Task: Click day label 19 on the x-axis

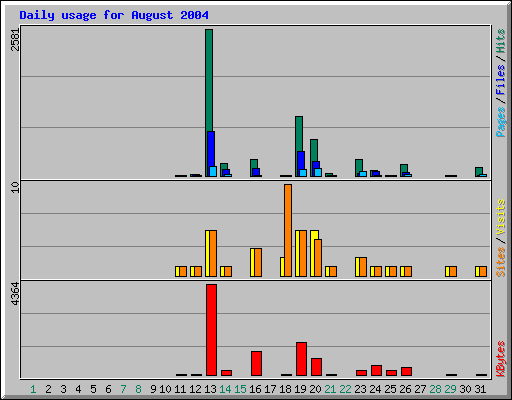Action: click(x=300, y=389)
